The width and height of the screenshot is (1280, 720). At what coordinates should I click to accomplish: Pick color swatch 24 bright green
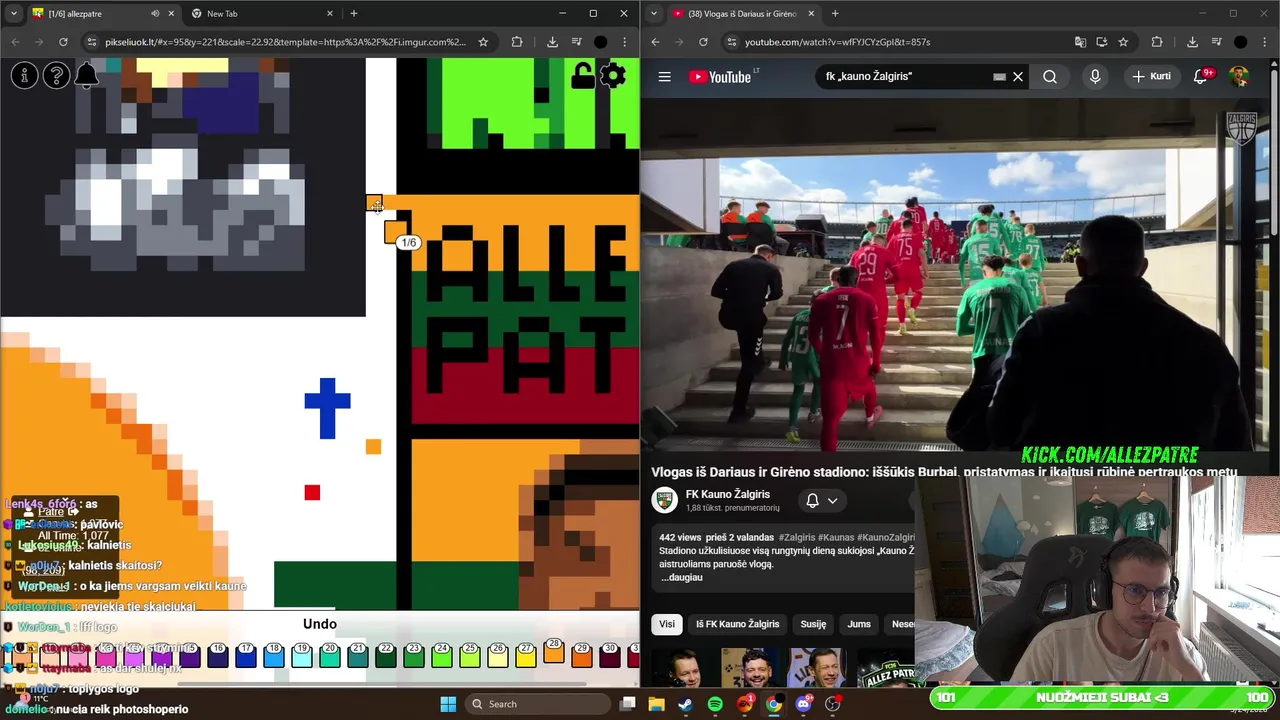pos(442,655)
